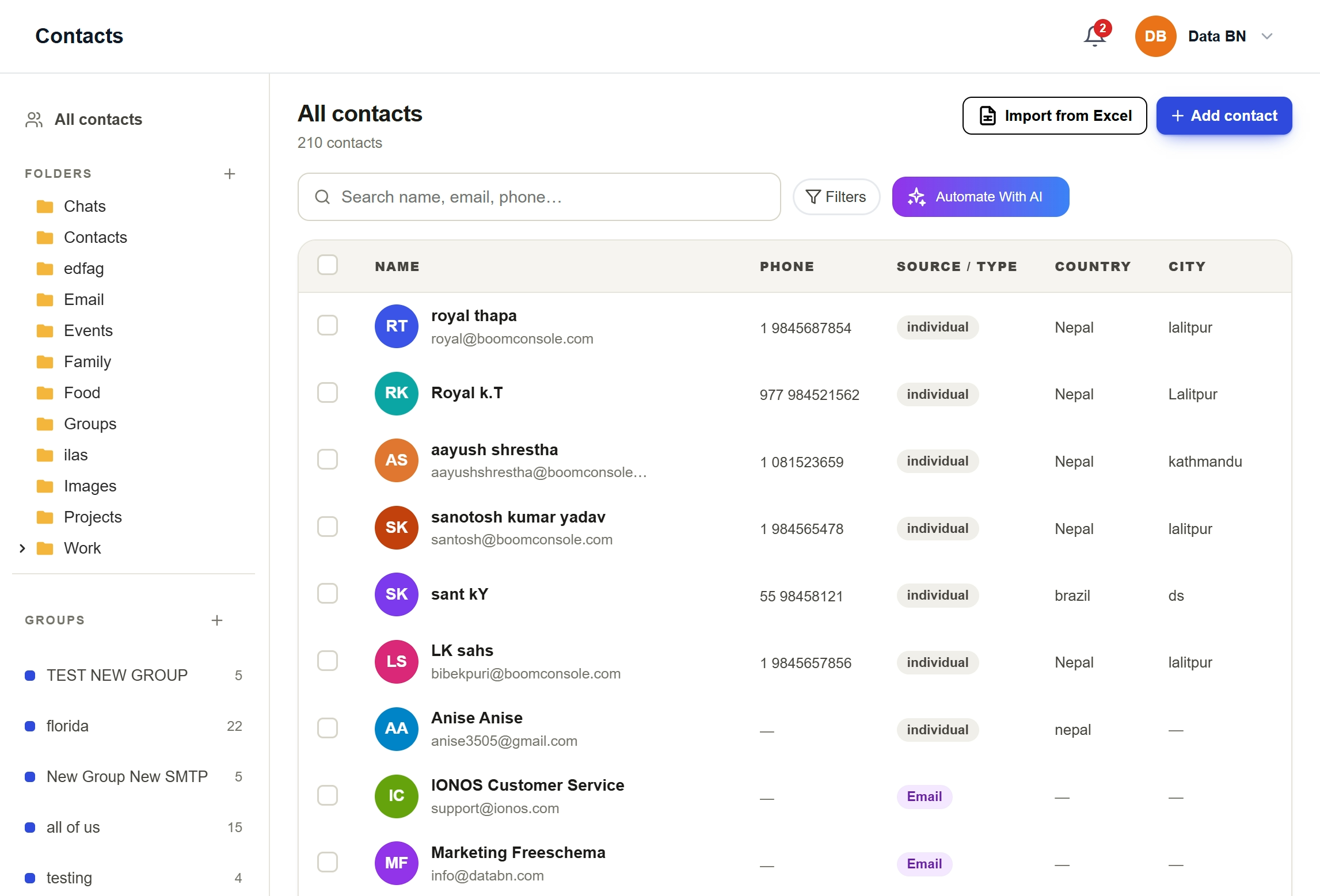Screen dimensions: 1320x896
Task: Toggle the select-all checkbox in table header
Action: [328, 265]
